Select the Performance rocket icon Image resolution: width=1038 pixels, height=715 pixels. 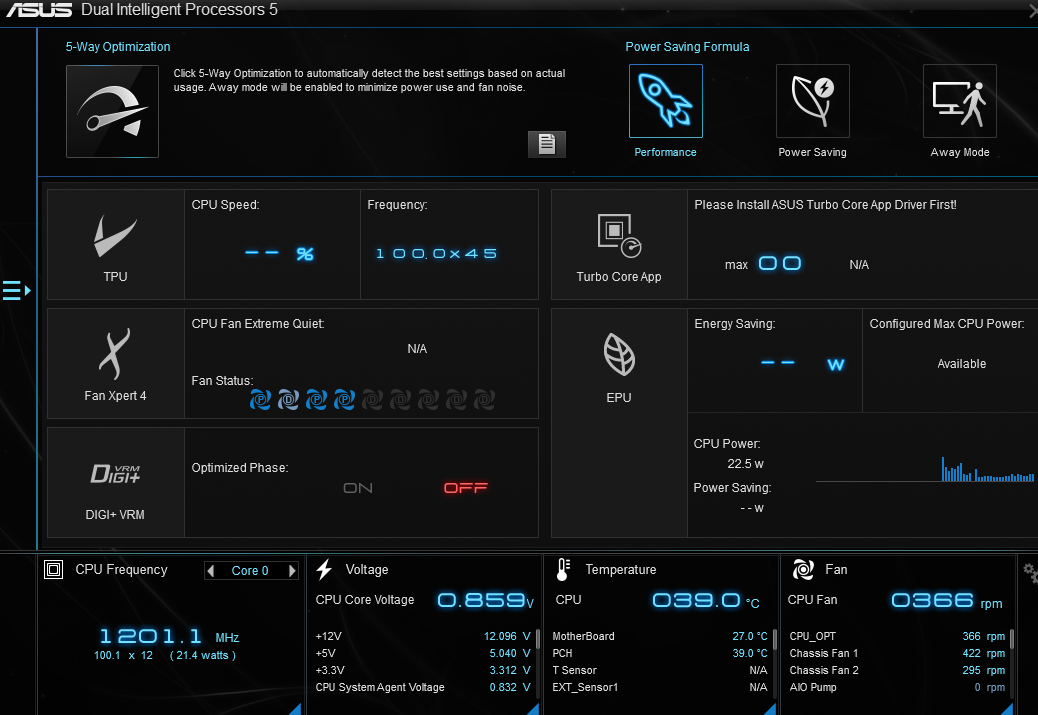click(x=665, y=101)
